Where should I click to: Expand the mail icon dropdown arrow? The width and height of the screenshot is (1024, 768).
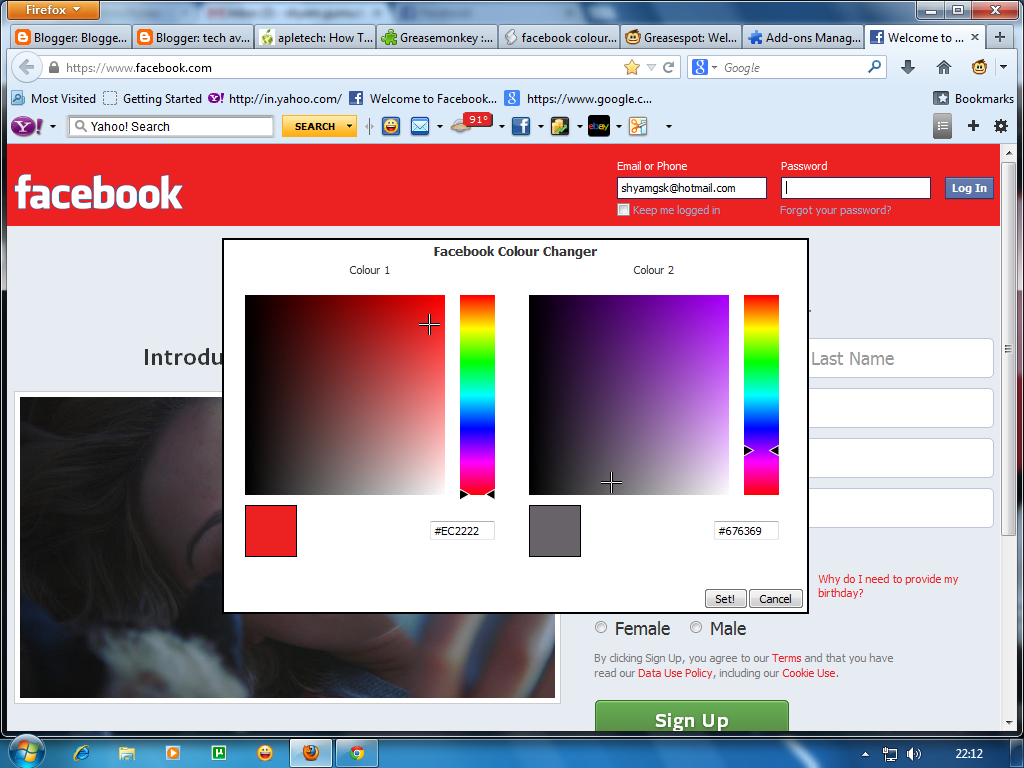[440, 127]
